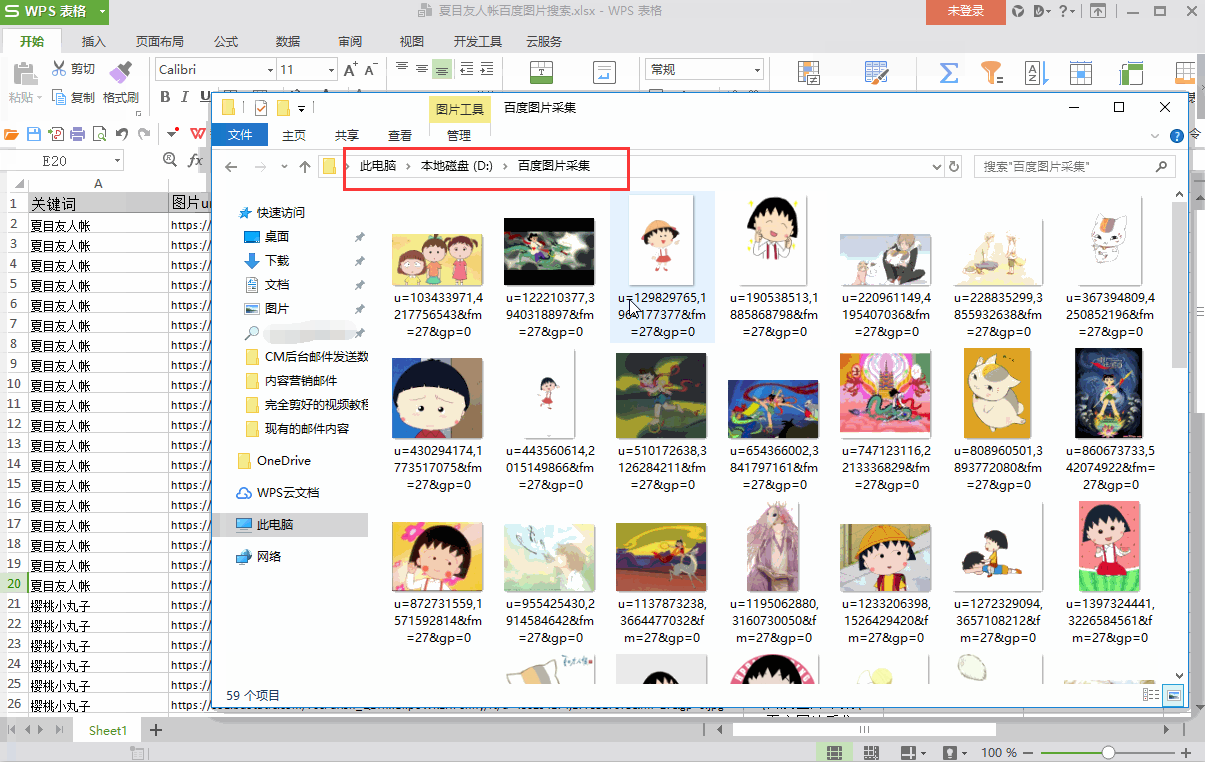Open the 插入 ribbon tab
This screenshot has height=762, width=1205.
[94, 41]
